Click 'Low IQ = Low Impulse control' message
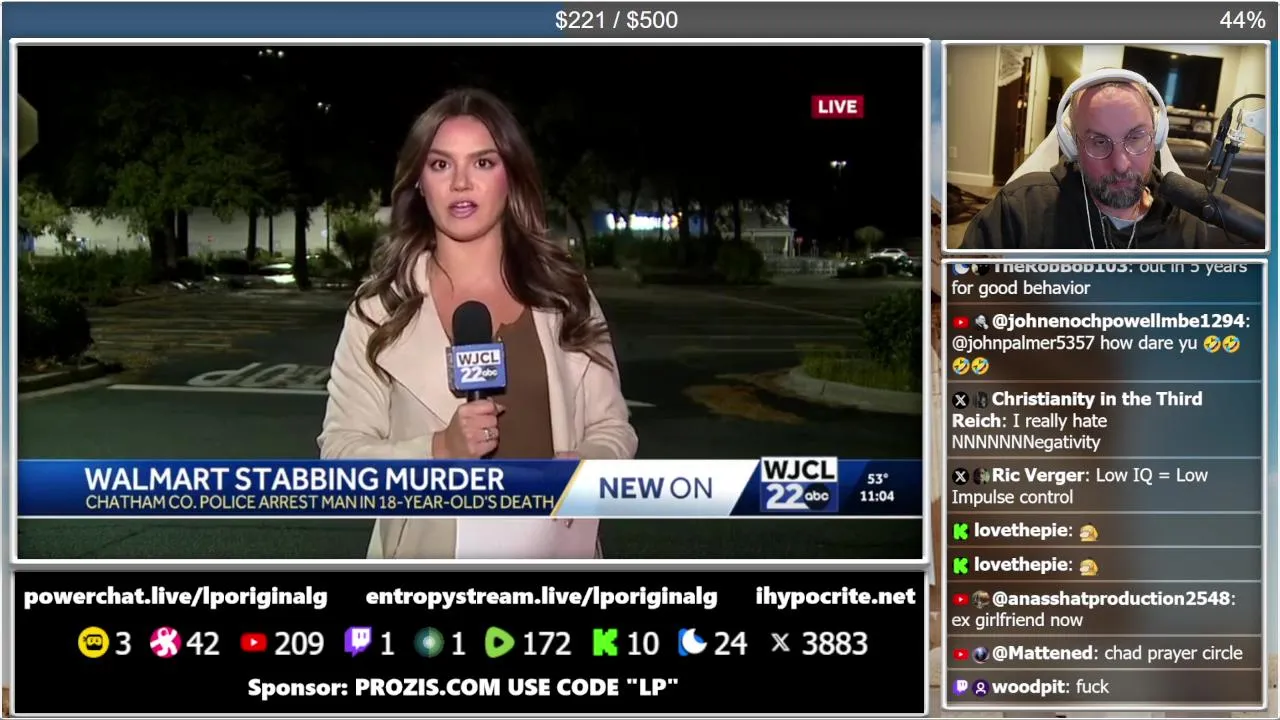 pyautogui.click(x=1080, y=486)
